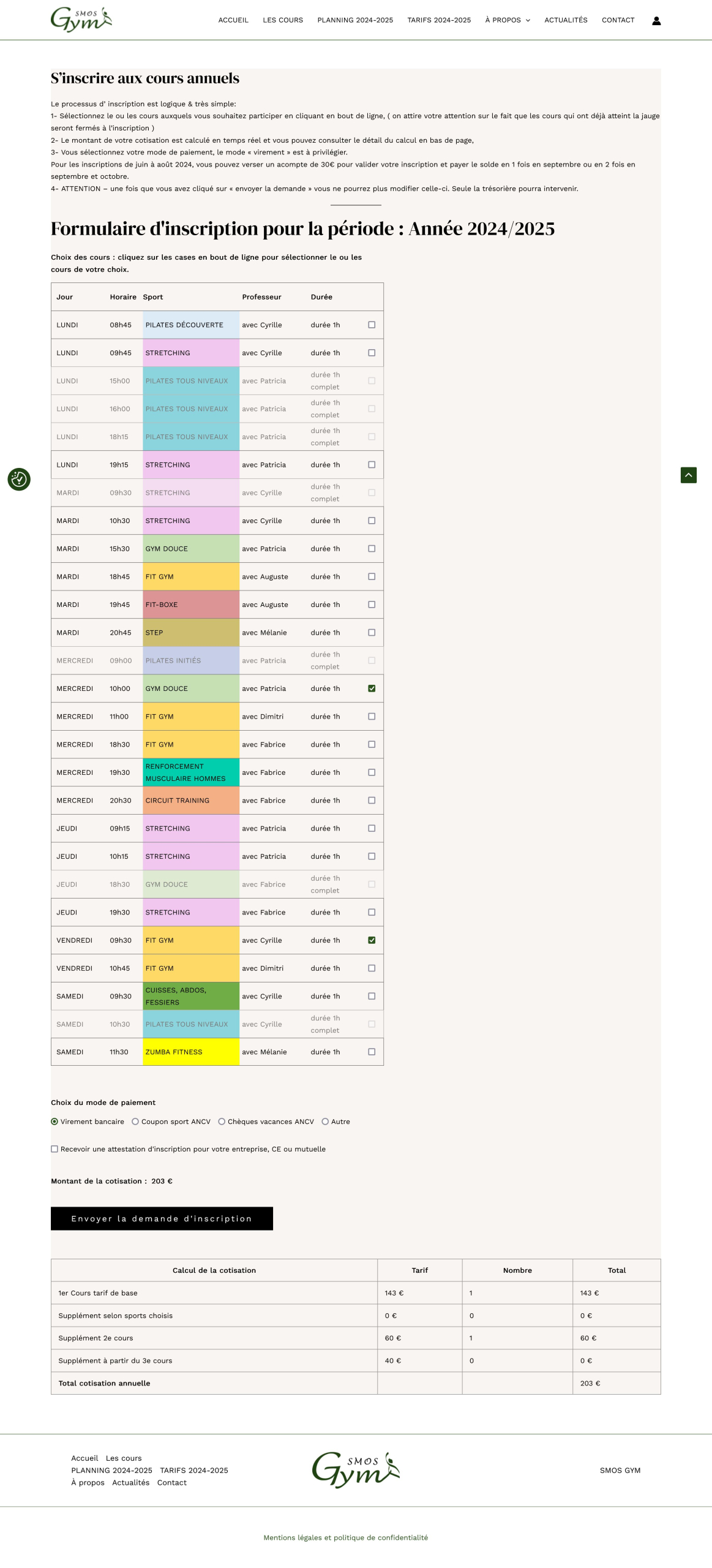Screen dimensions: 712x1568
Task: Enable attestation d'inscription checkbox
Action: tap(54, 1150)
